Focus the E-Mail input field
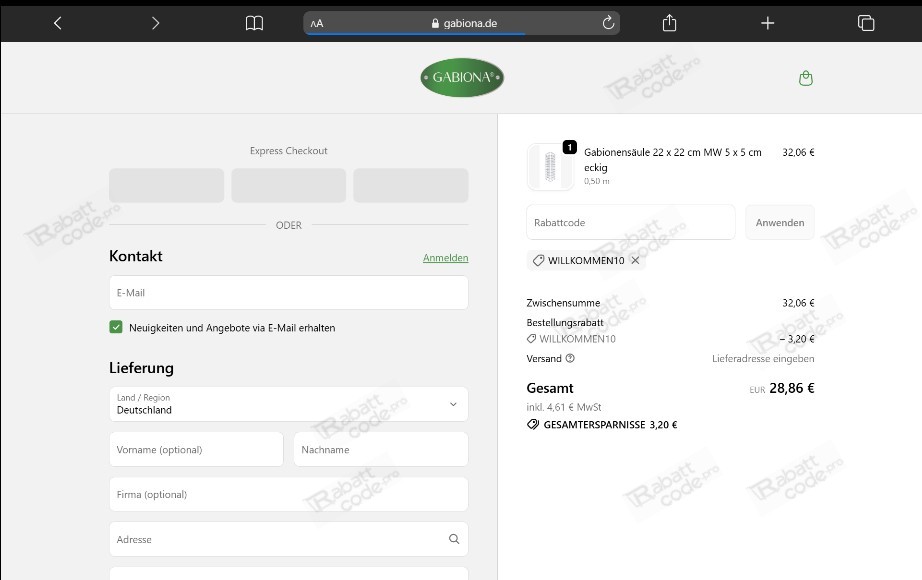Screen dimensions: 922x580 (289, 292)
